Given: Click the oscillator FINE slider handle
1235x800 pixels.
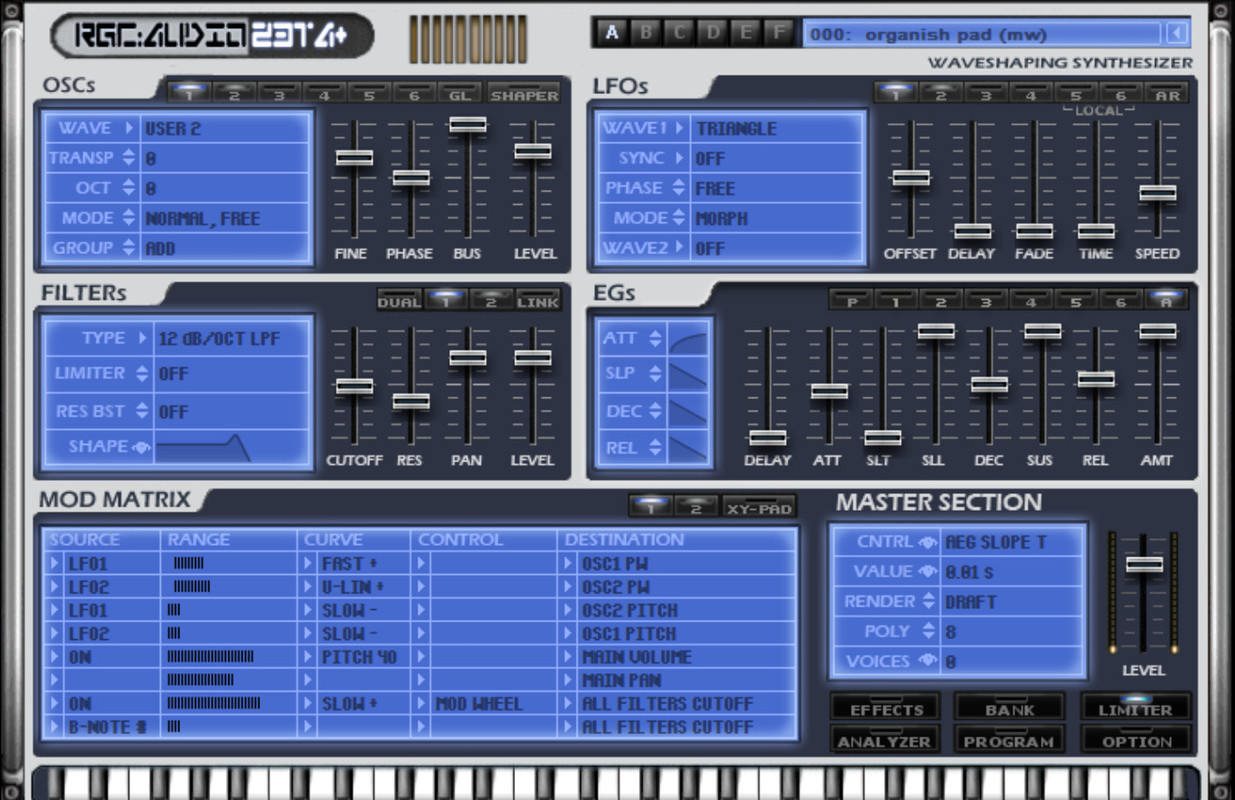Looking at the screenshot, I should (x=354, y=157).
